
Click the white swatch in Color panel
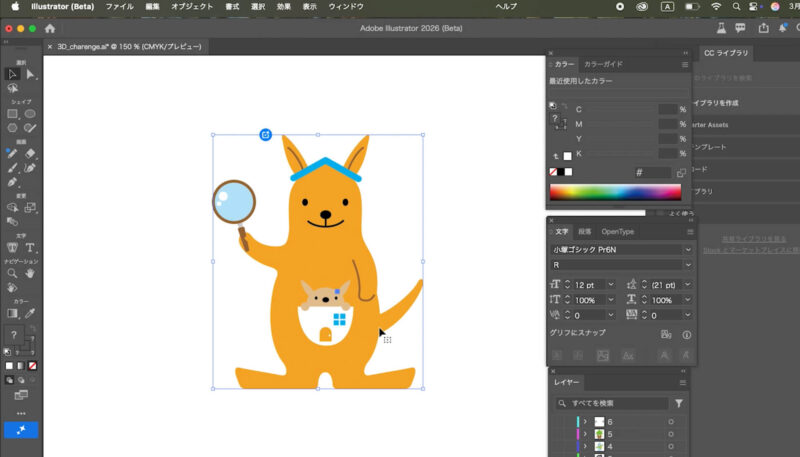click(568, 172)
